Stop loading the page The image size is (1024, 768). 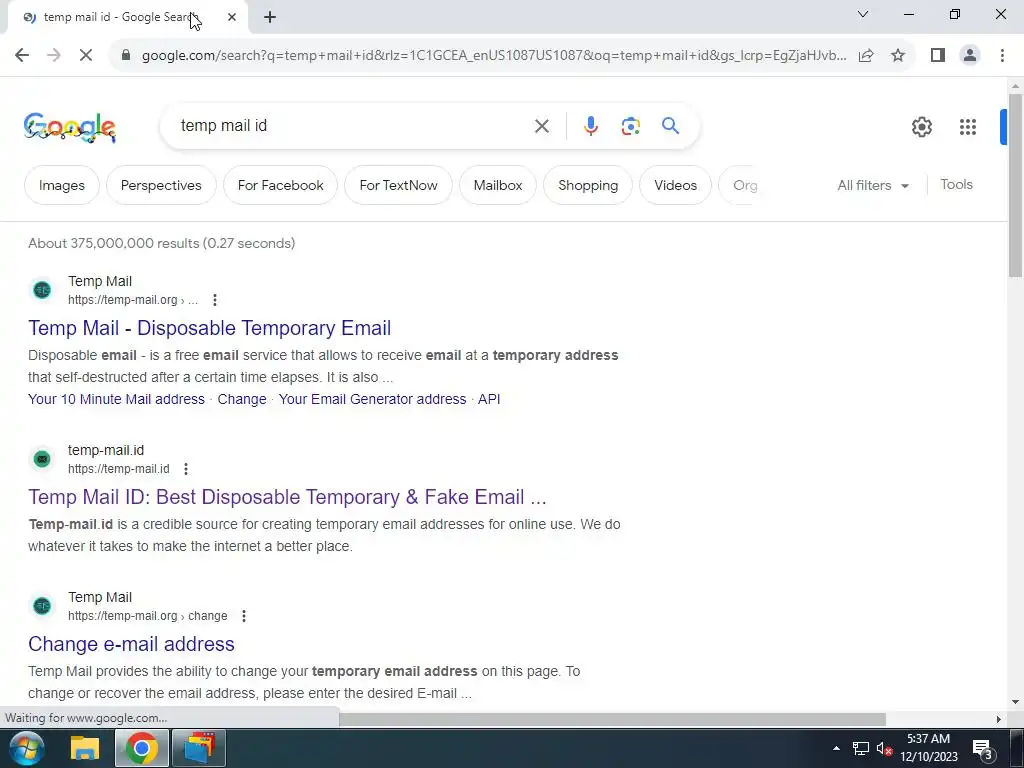86,56
